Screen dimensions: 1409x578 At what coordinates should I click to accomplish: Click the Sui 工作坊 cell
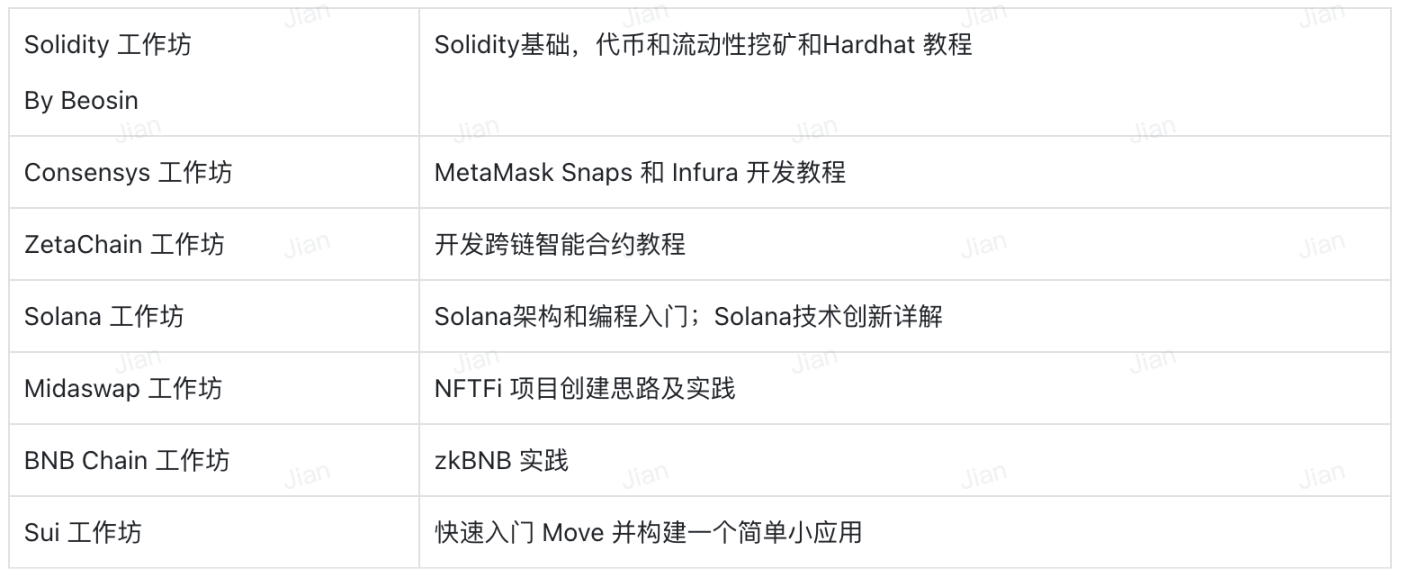214,532
